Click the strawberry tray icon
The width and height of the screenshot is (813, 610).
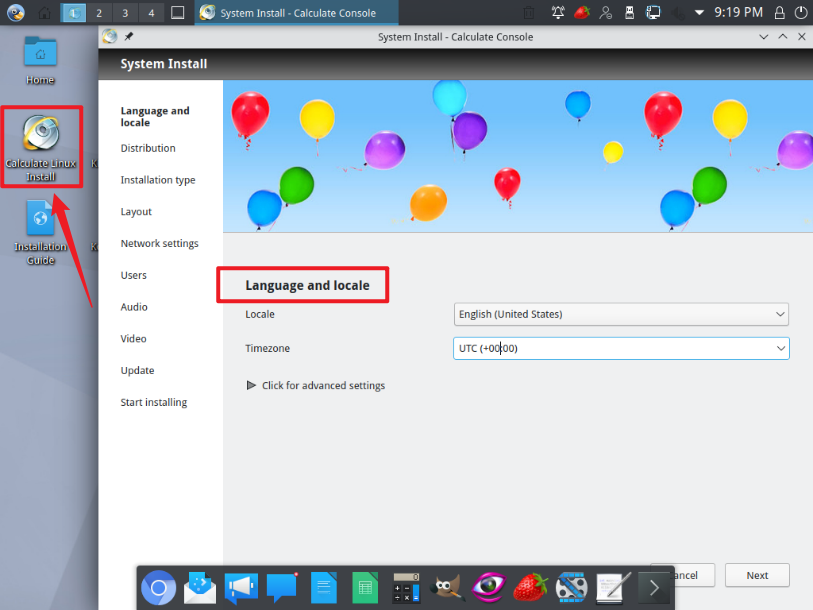click(582, 12)
